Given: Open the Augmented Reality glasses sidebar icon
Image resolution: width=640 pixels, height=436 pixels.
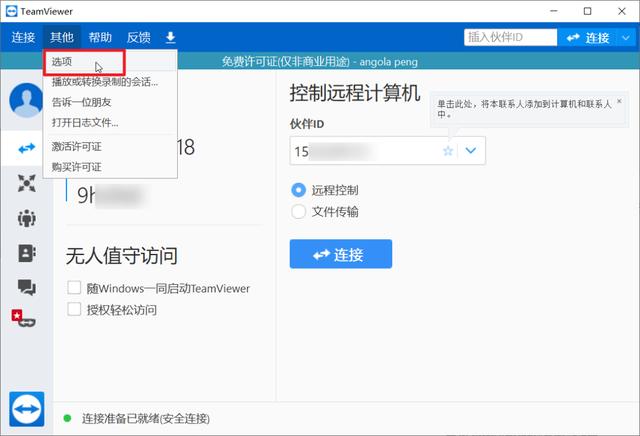Looking at the screenshot, I should [24, 319].
